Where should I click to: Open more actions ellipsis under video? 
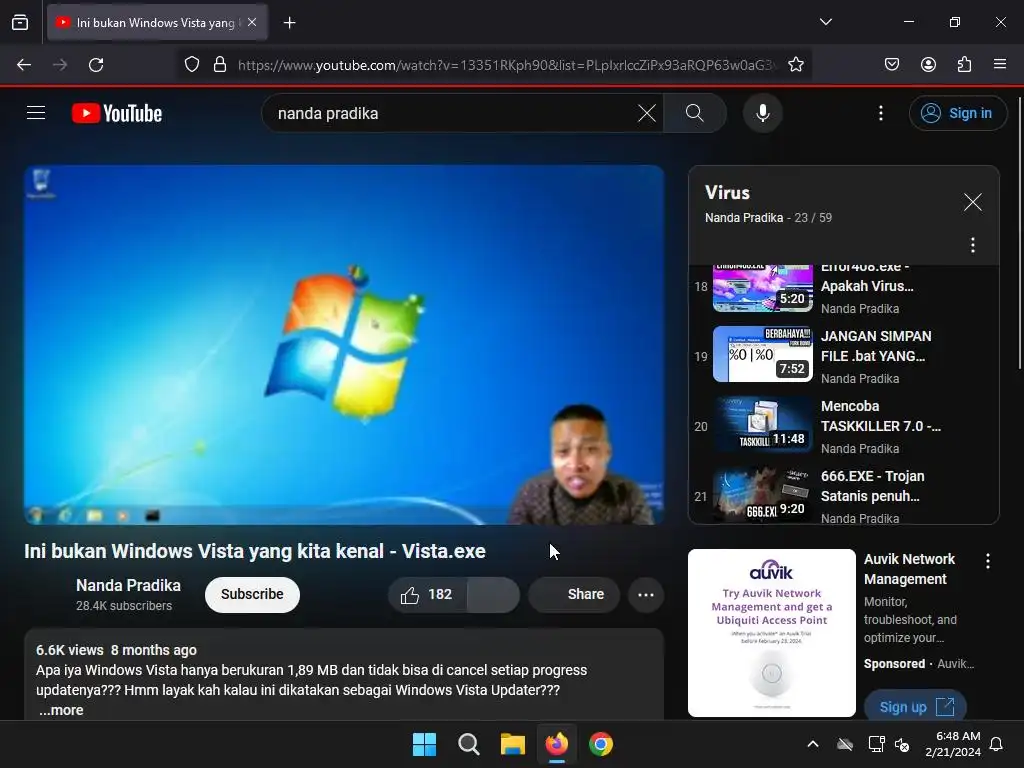coord(645,594)
